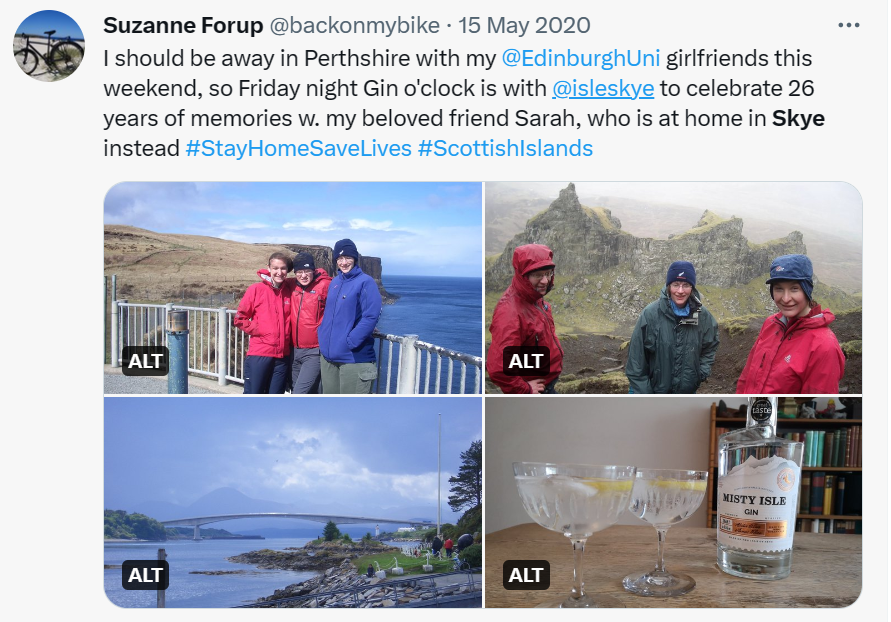This screenshot has width=891, height=622.
Task: View the Misty Isle Gin bottle photo
Action: coord(673,502)
